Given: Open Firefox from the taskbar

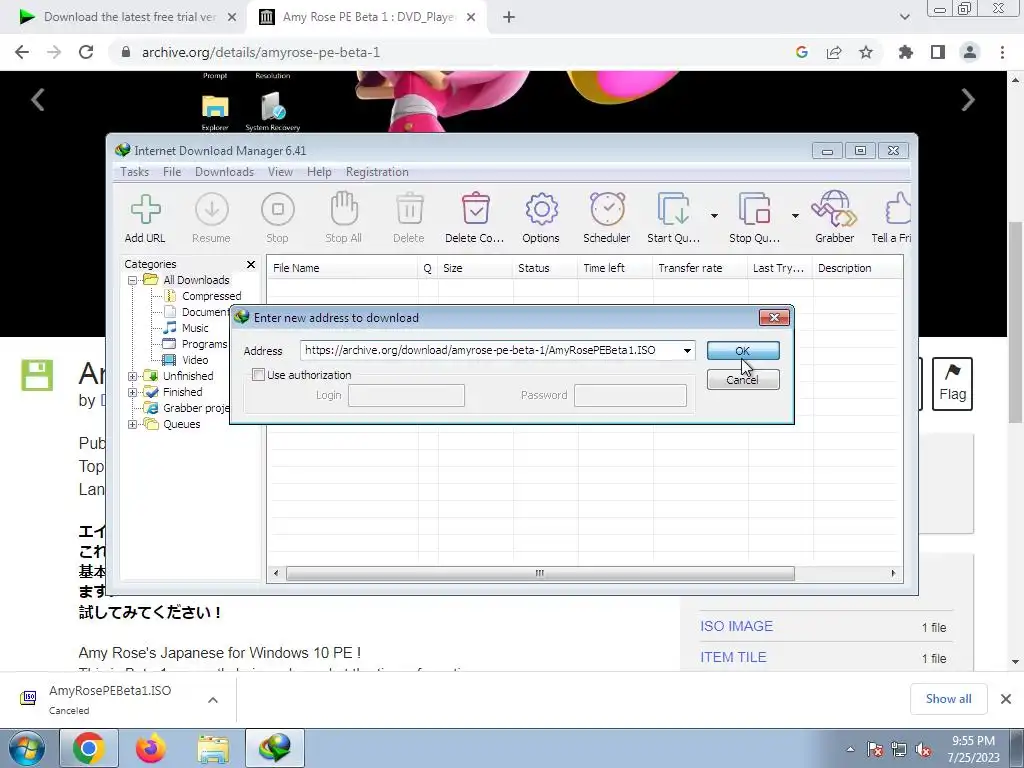Looking at the screenshot, I should (x=150, y=748).
